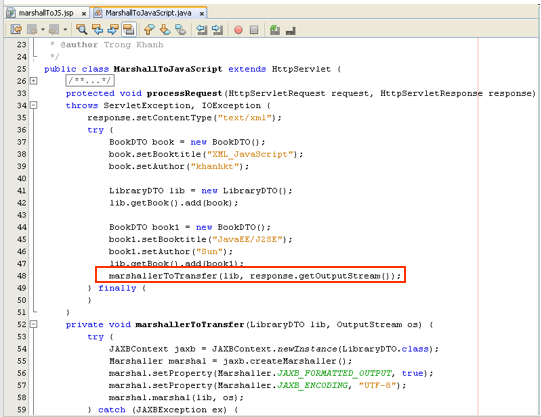The image size is (541, 417).
Task: Click "XML_JavaScript" string on line 38
Action: pyautogui.click(x=250, y=154)
